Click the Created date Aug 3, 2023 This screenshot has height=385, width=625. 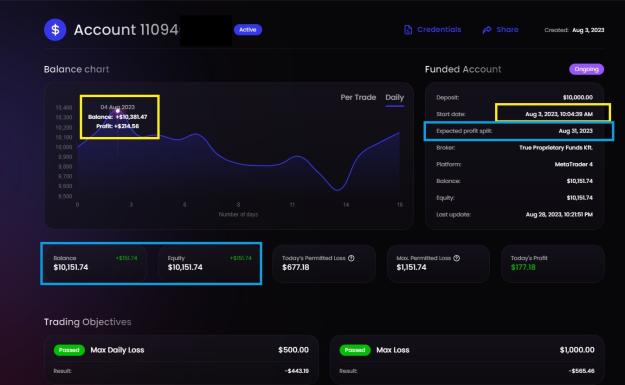point(588,30)
